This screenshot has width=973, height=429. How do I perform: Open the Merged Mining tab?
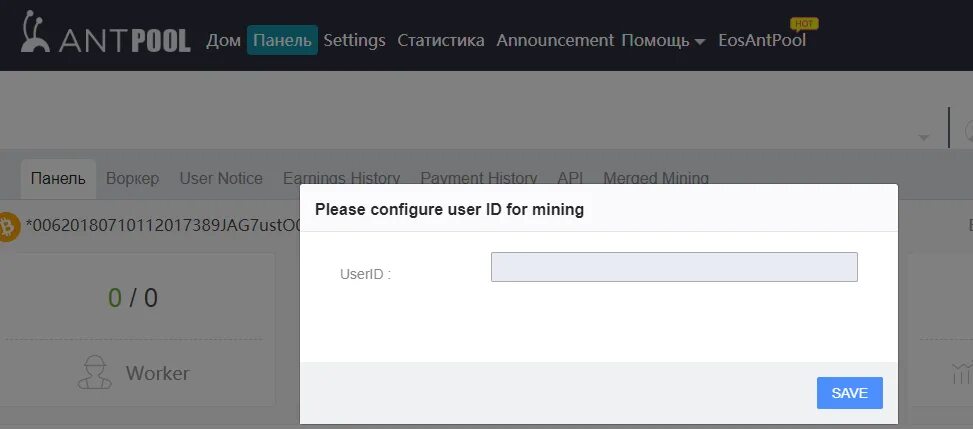coord(656,179)
